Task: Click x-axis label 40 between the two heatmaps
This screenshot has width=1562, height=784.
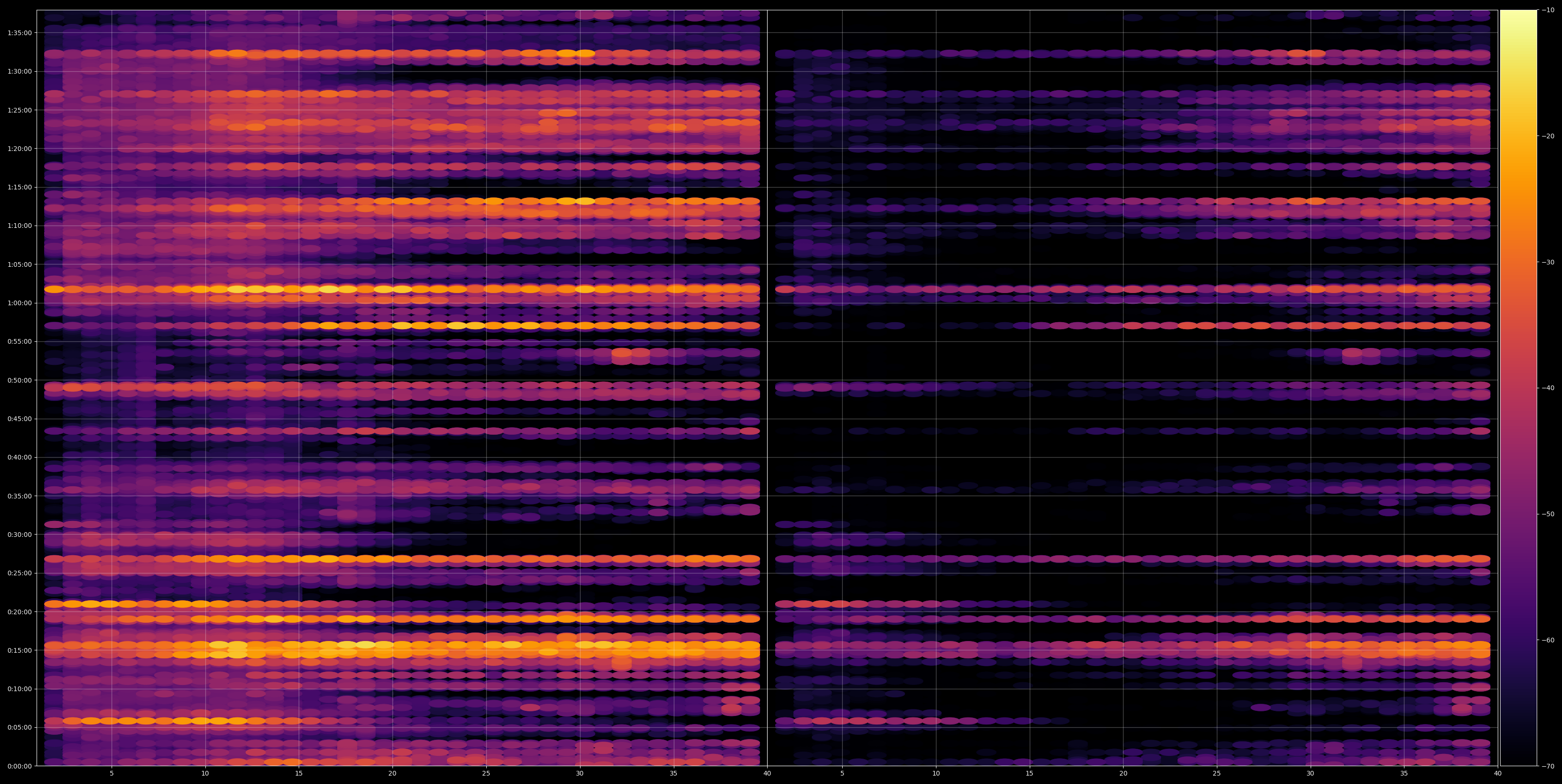Action: tap(767, 773)
